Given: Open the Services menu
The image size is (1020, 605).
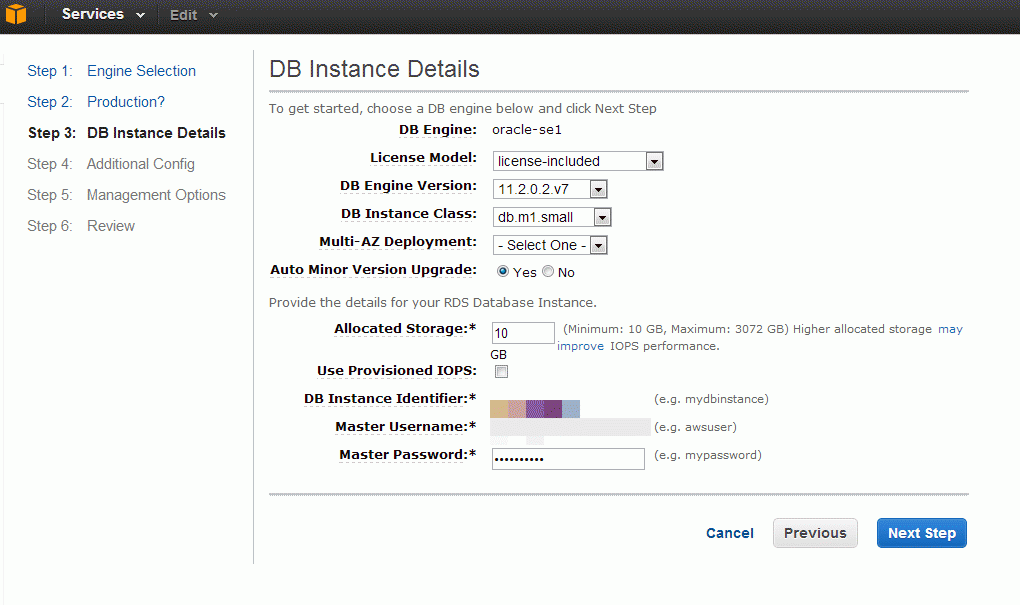Looking at the screenshot, I should tap(103, 14).
